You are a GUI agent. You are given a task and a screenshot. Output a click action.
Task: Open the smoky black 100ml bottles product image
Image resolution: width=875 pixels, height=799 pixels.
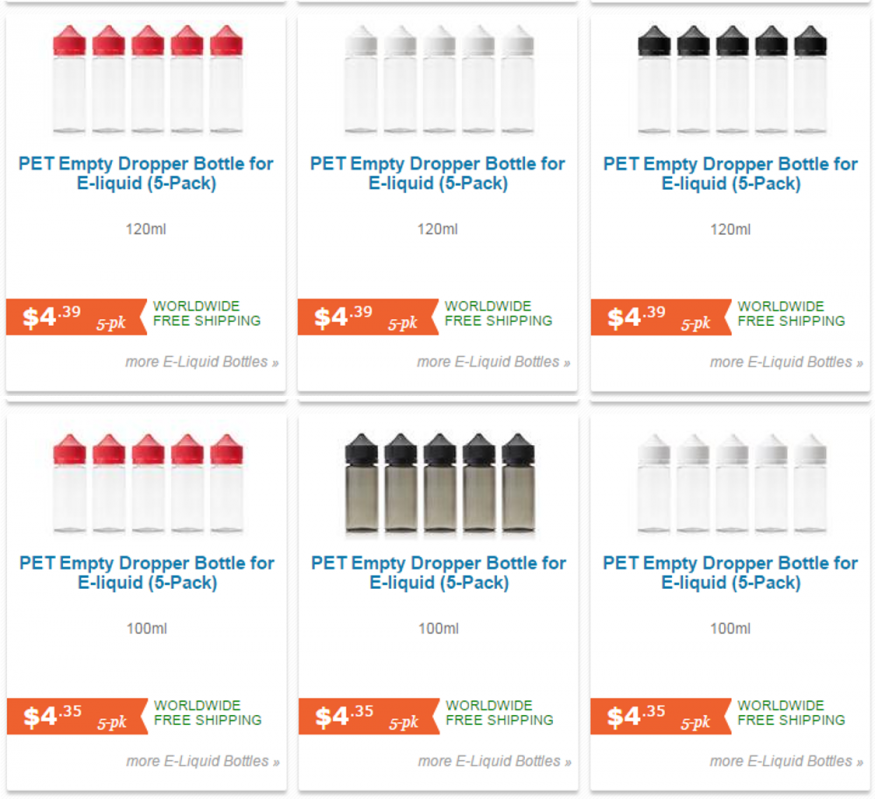point(438,482)
